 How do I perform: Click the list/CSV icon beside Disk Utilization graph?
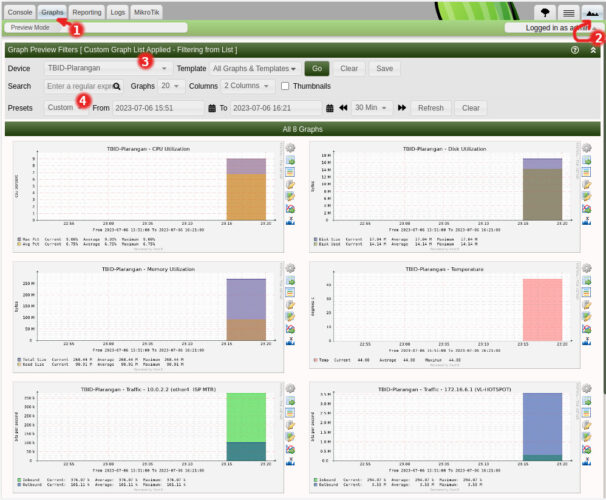[587, 172]
